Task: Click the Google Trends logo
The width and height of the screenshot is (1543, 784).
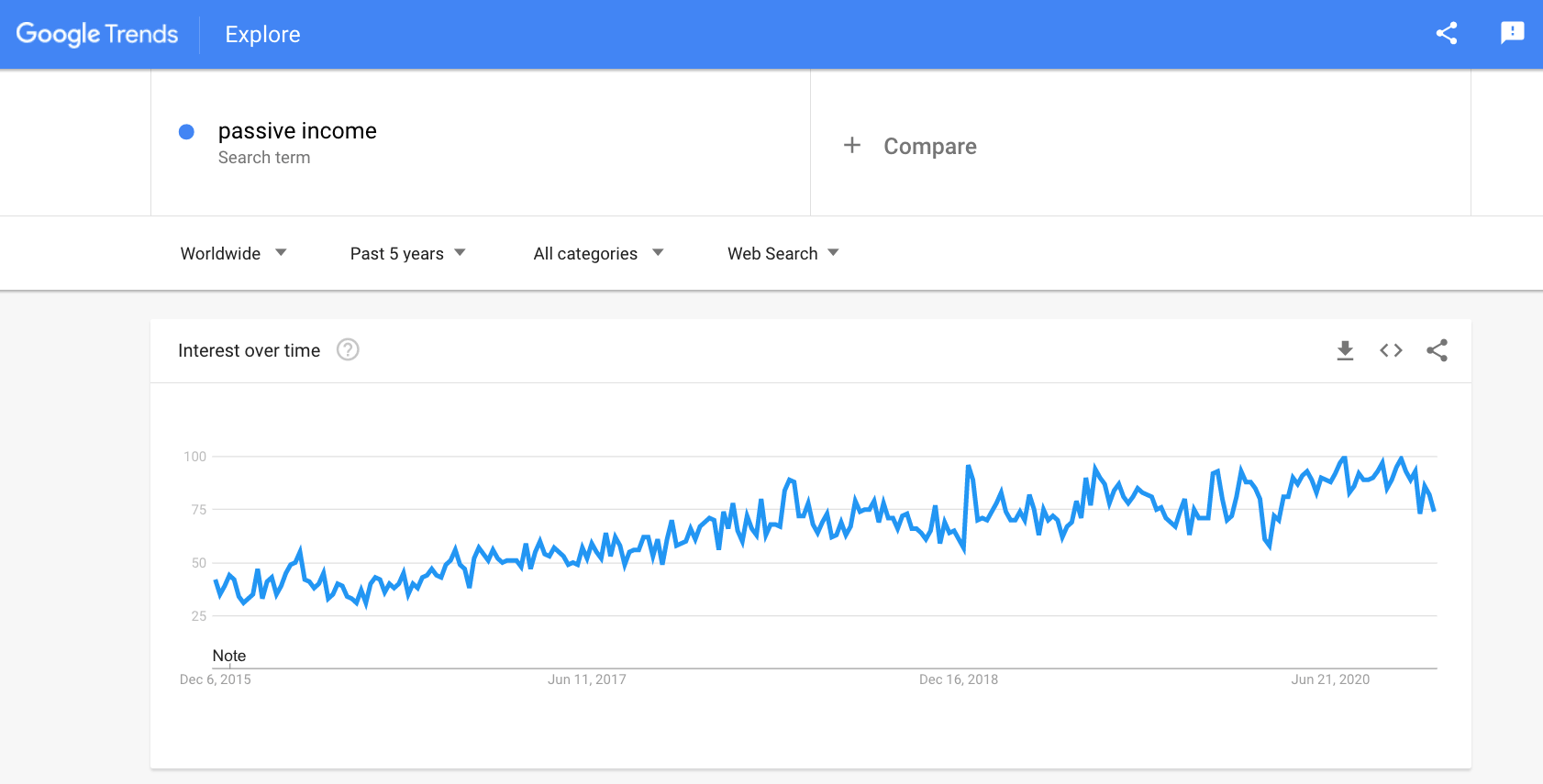Action: pyautogui.click(x=97, y=34)
